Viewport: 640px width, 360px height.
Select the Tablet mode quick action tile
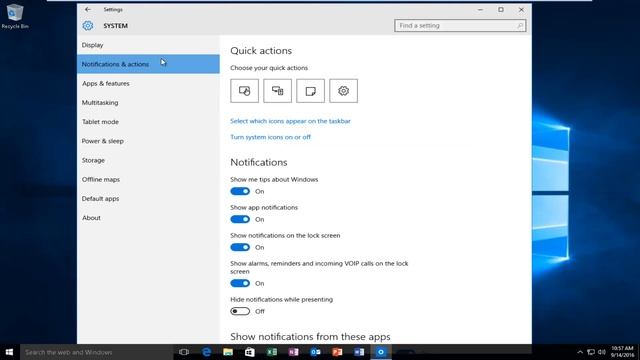244,91
